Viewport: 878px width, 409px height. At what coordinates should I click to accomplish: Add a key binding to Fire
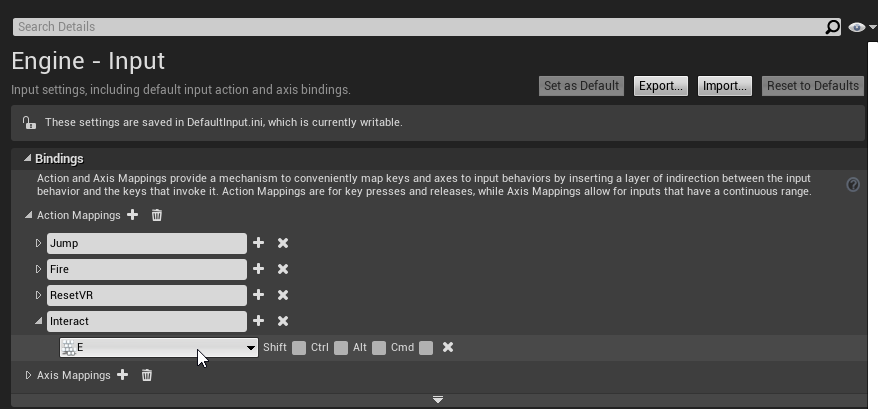pyautogui.click(x=258, y=269)
